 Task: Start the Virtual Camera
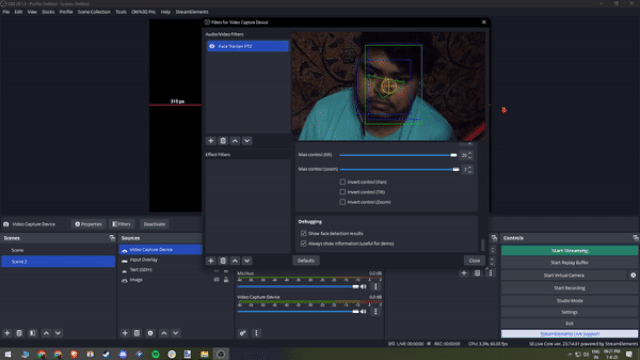coord(564,275)
